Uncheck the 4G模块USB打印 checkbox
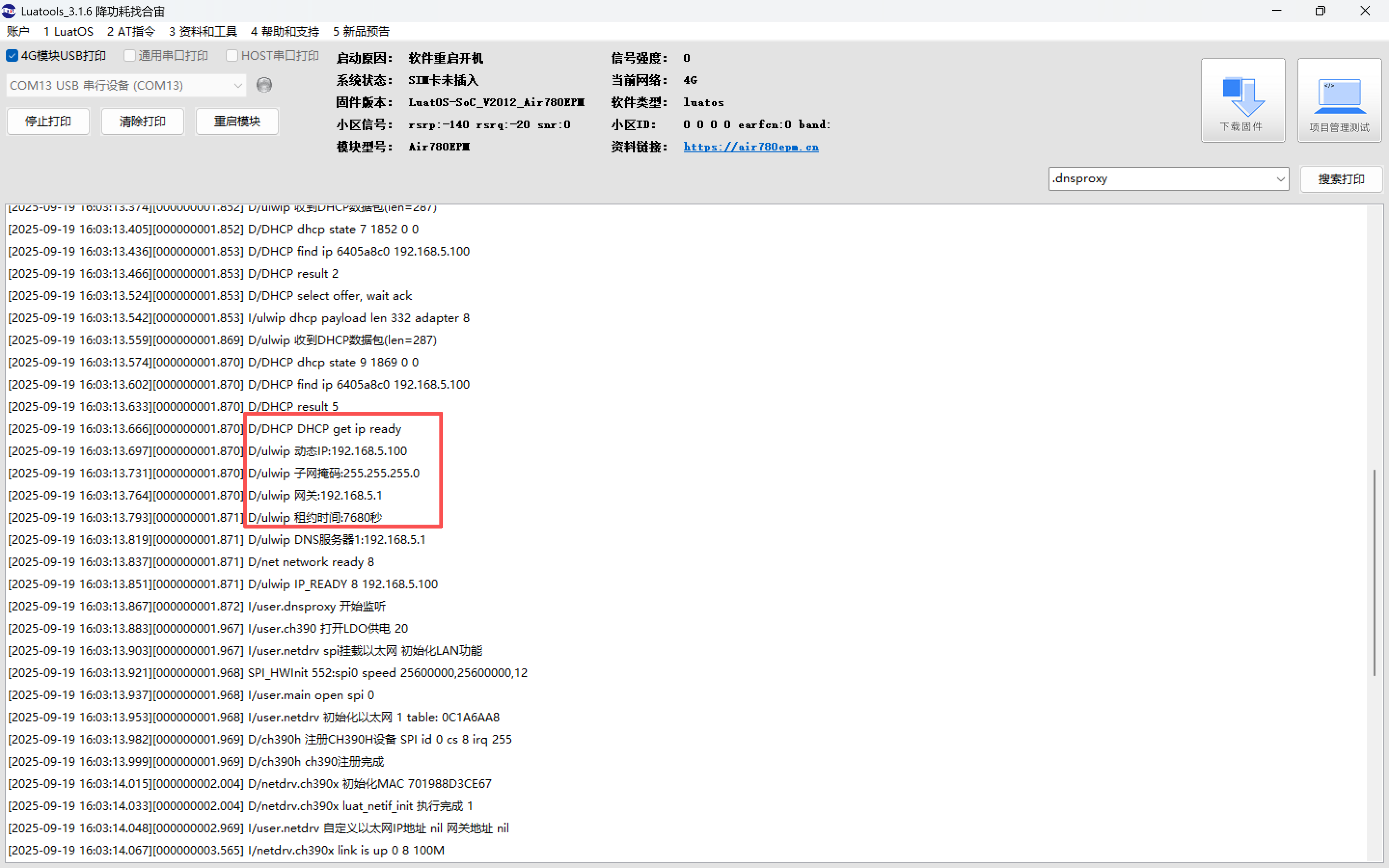 (12, 55)
